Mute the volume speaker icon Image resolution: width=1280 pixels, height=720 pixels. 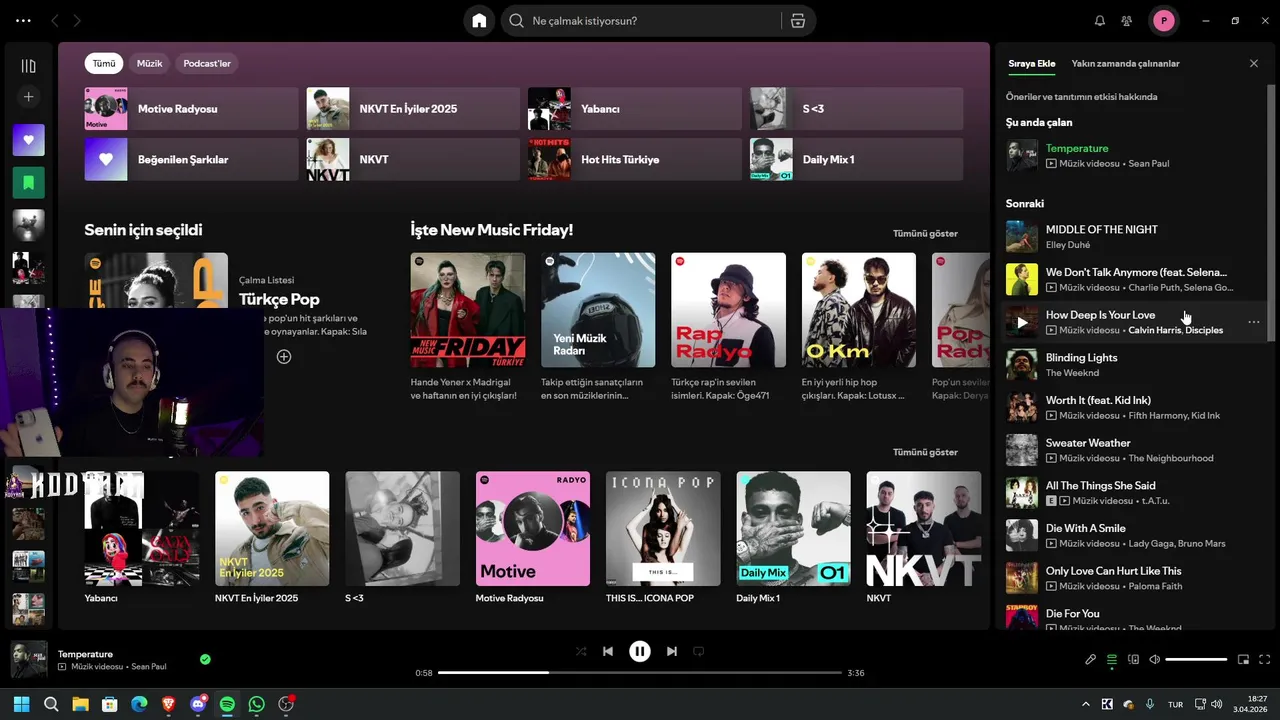click(1155, 660)
